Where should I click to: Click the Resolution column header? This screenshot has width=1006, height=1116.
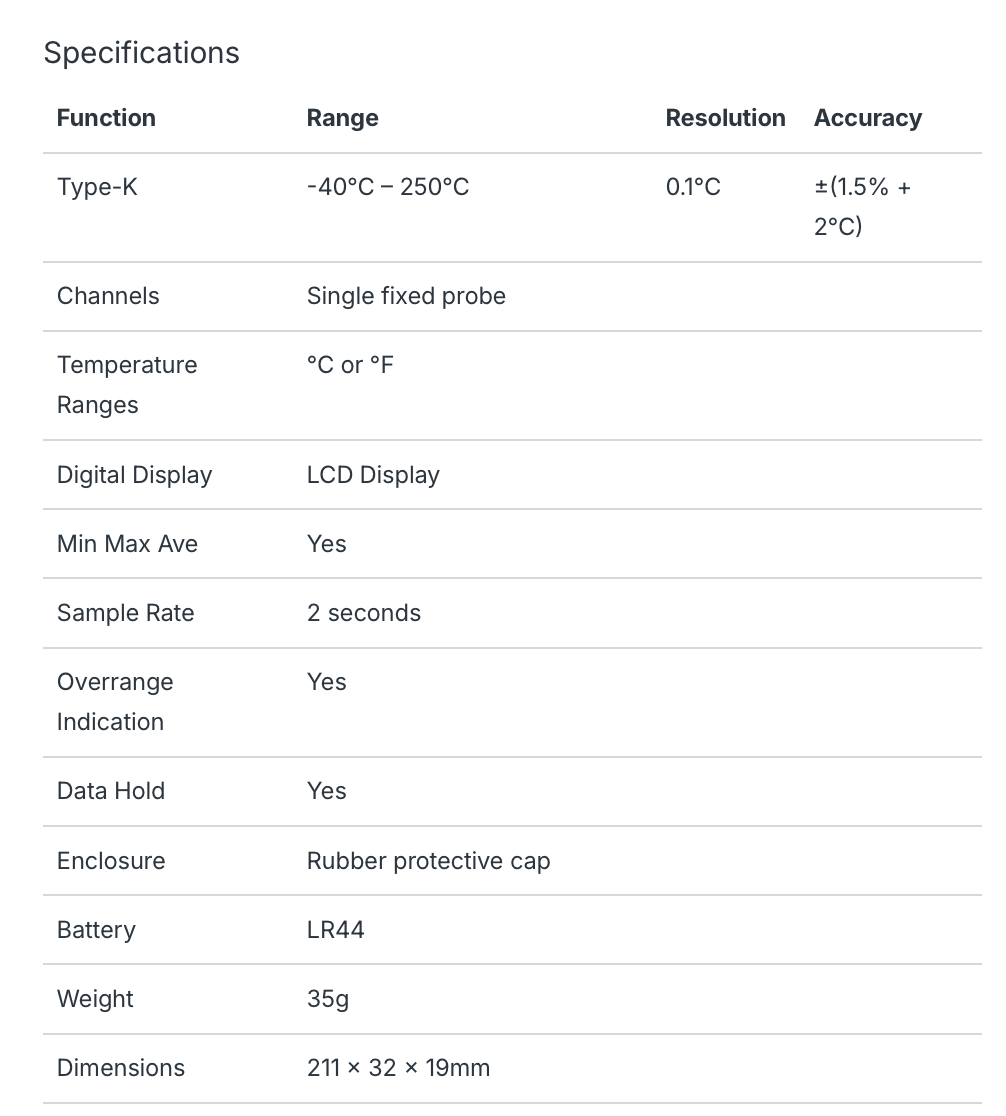725,118
